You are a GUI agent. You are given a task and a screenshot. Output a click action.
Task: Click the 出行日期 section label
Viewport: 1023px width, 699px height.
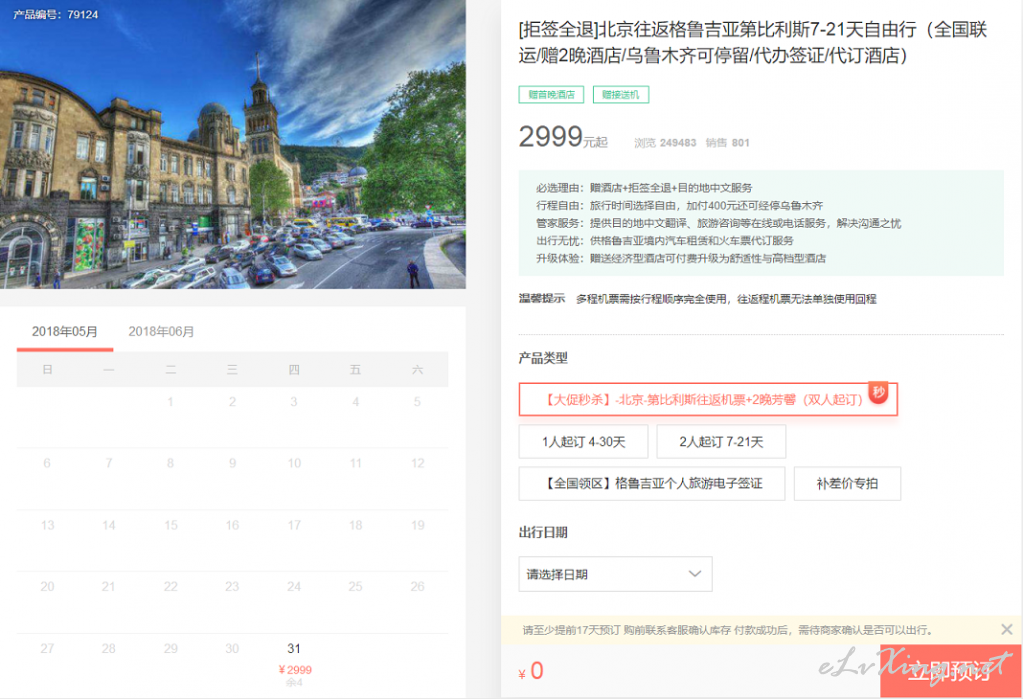pos(543,533)
